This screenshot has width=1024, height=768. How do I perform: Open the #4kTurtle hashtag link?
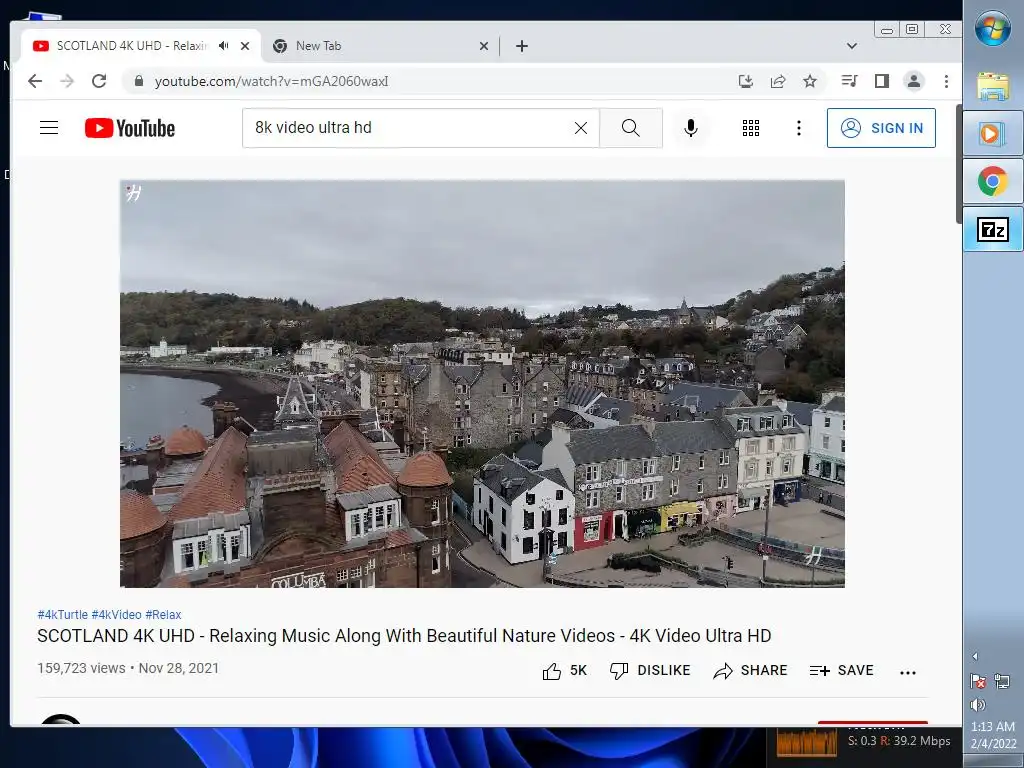62,615
